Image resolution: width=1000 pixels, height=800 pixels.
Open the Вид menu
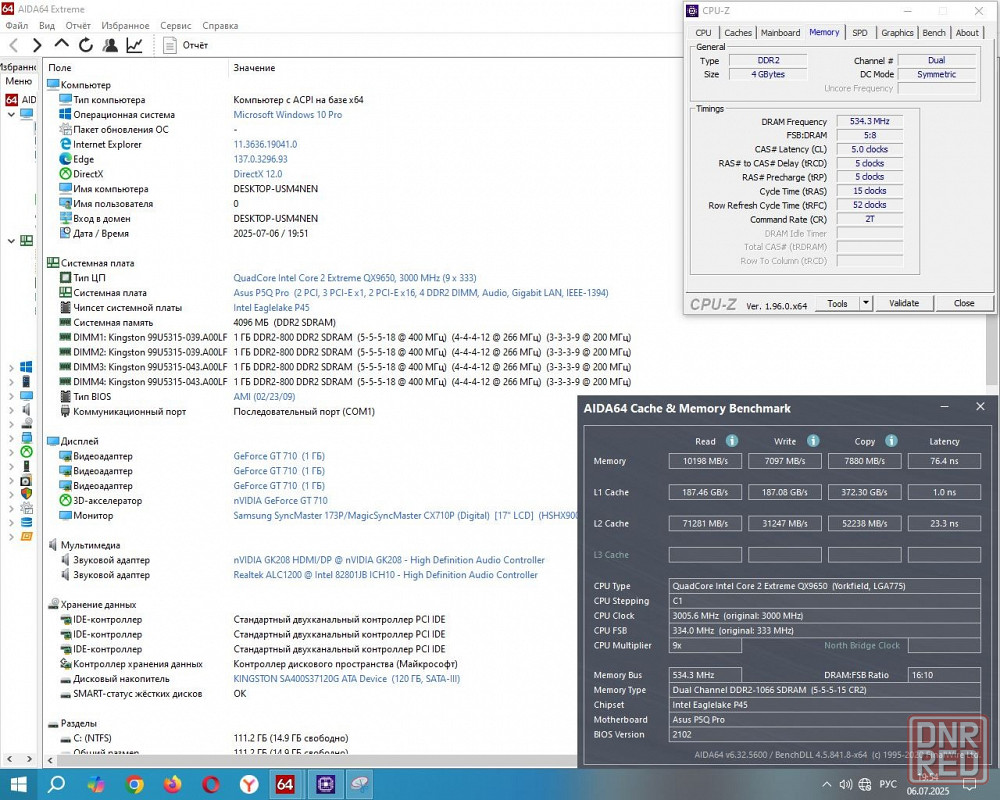click(x=47, y=26)
